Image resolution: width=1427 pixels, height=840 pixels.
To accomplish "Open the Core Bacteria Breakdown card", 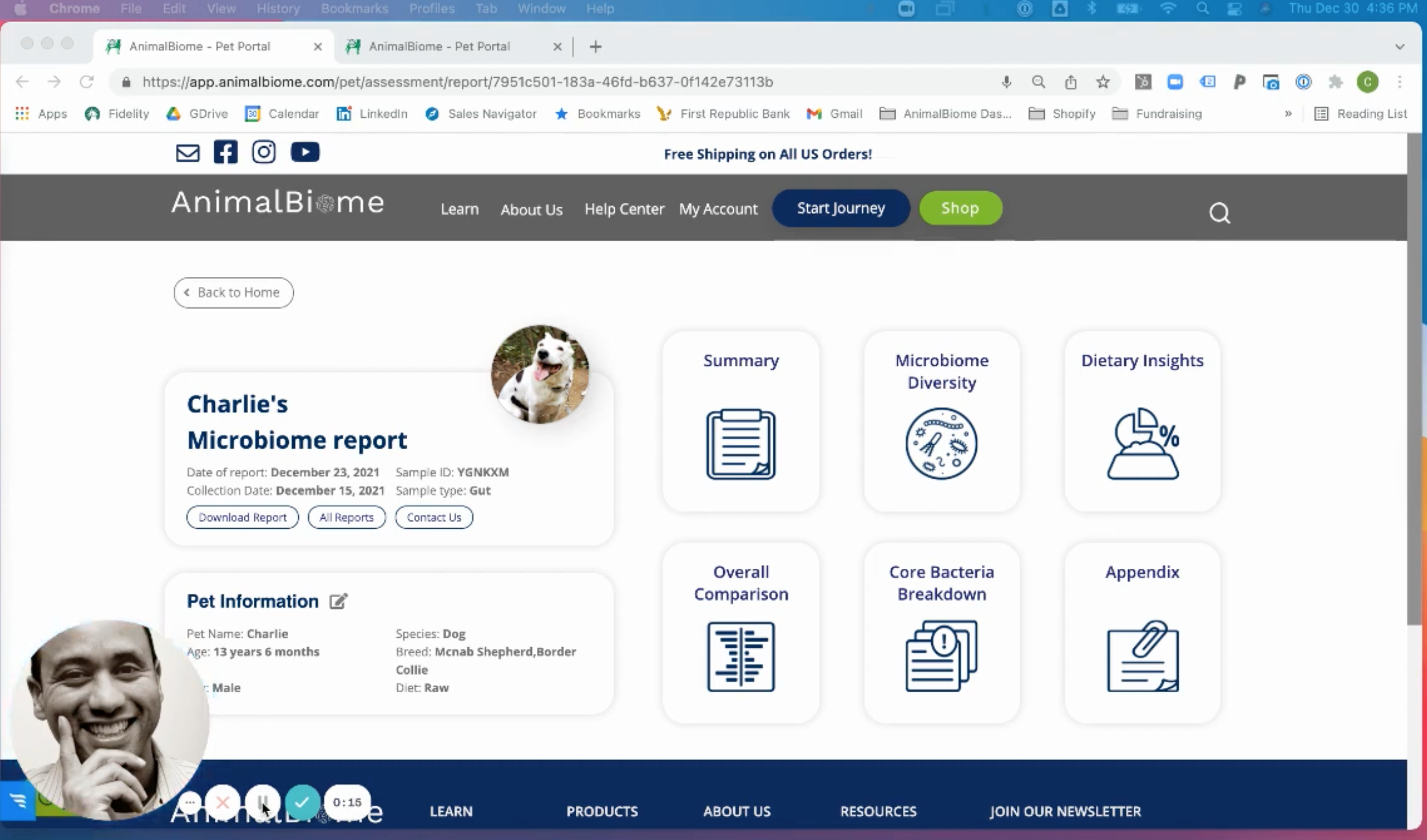I will 942,633.
